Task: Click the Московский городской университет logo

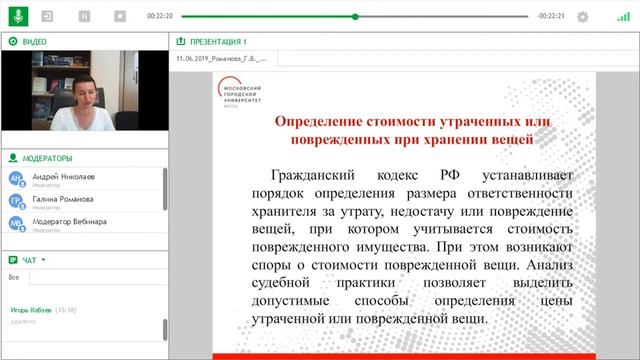Action: (240, 92)
